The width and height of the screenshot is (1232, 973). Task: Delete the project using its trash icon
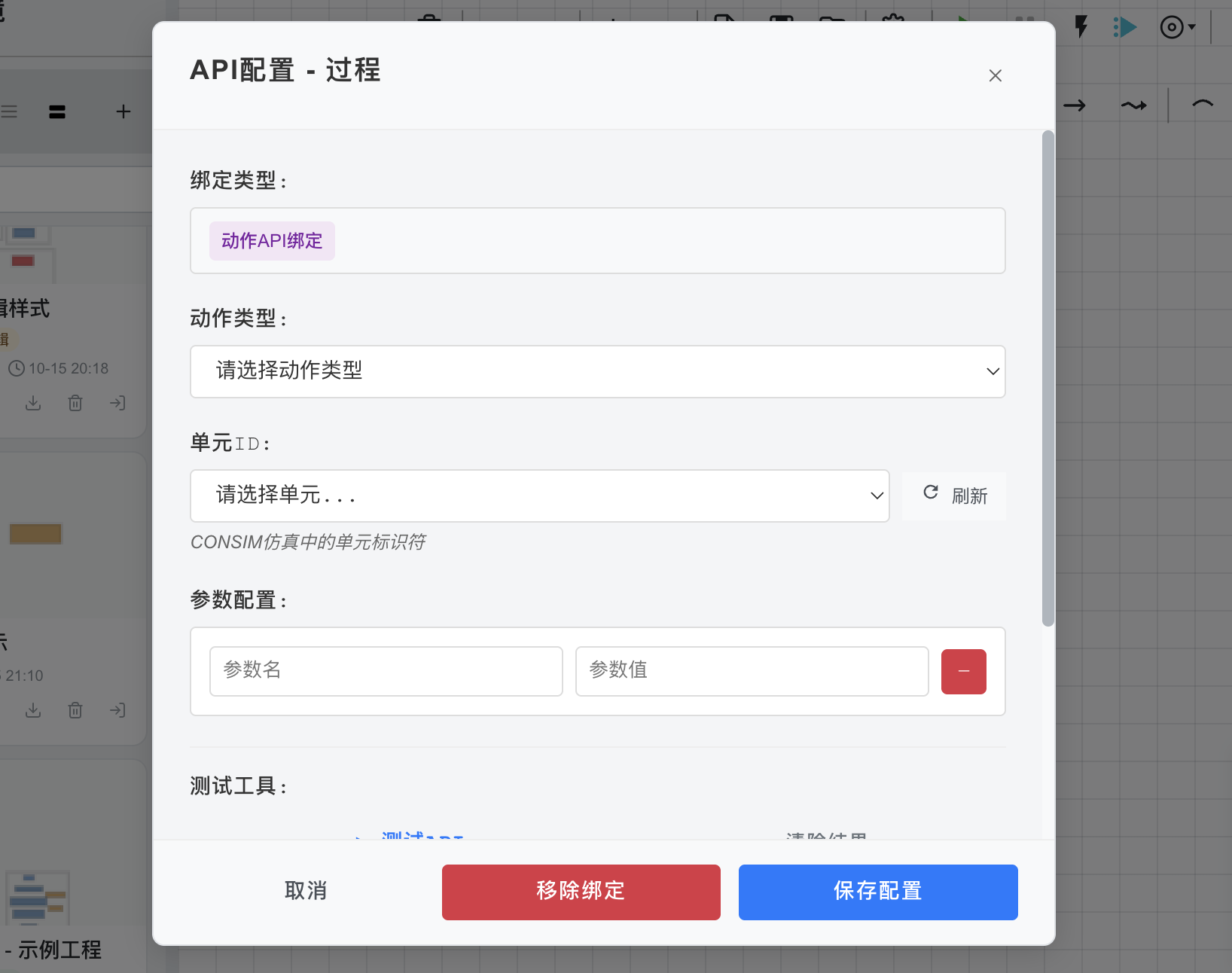coord(75,403)
